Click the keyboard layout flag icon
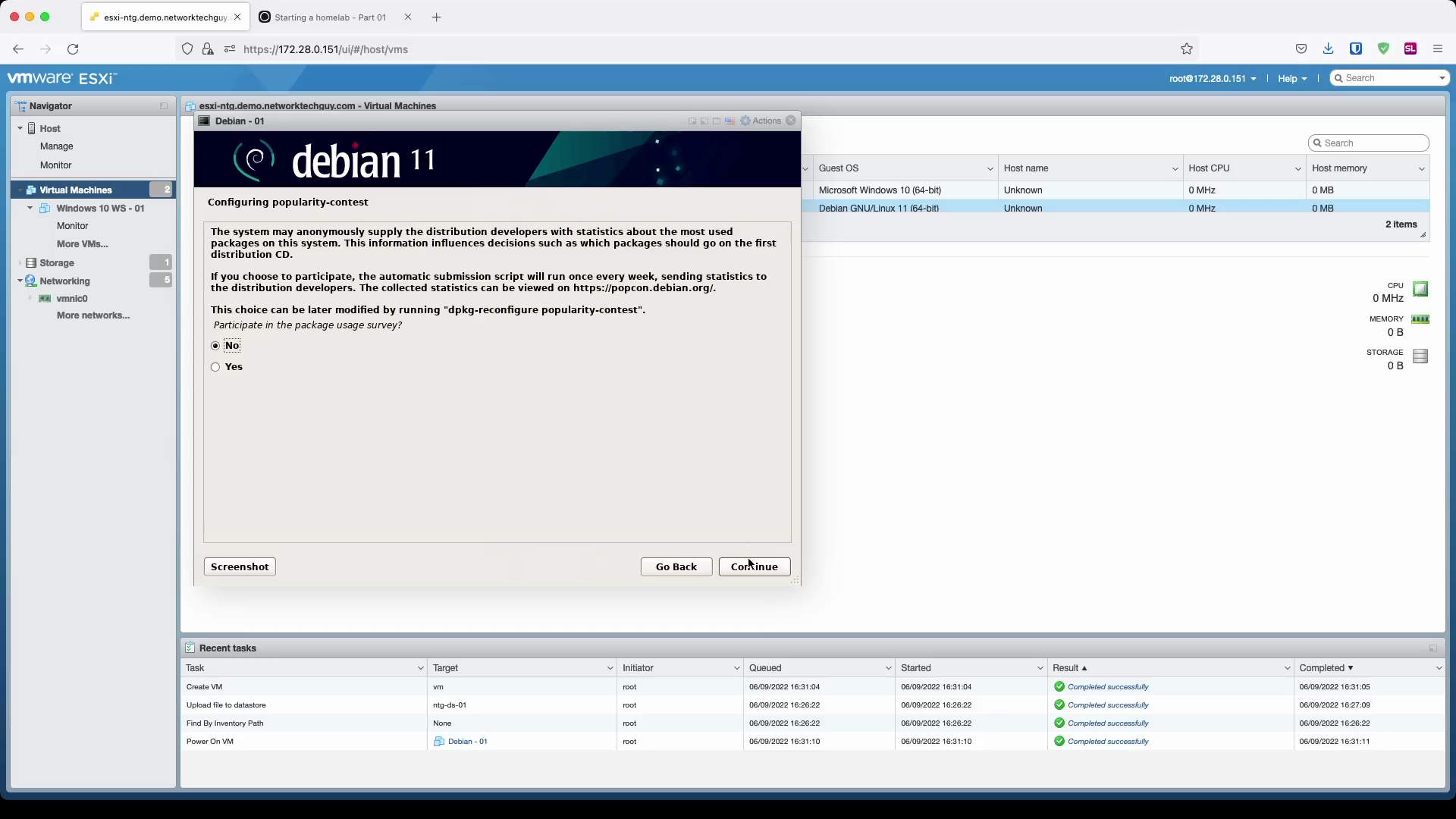This screenshot has height=819, width=1456. point(730,121)
